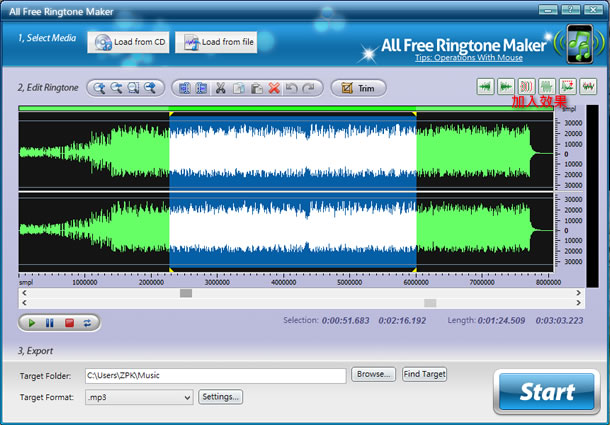The image size is (610, 425).
Task: Click the zoom out magnifier icon
Action: click(x=116, y=88)
